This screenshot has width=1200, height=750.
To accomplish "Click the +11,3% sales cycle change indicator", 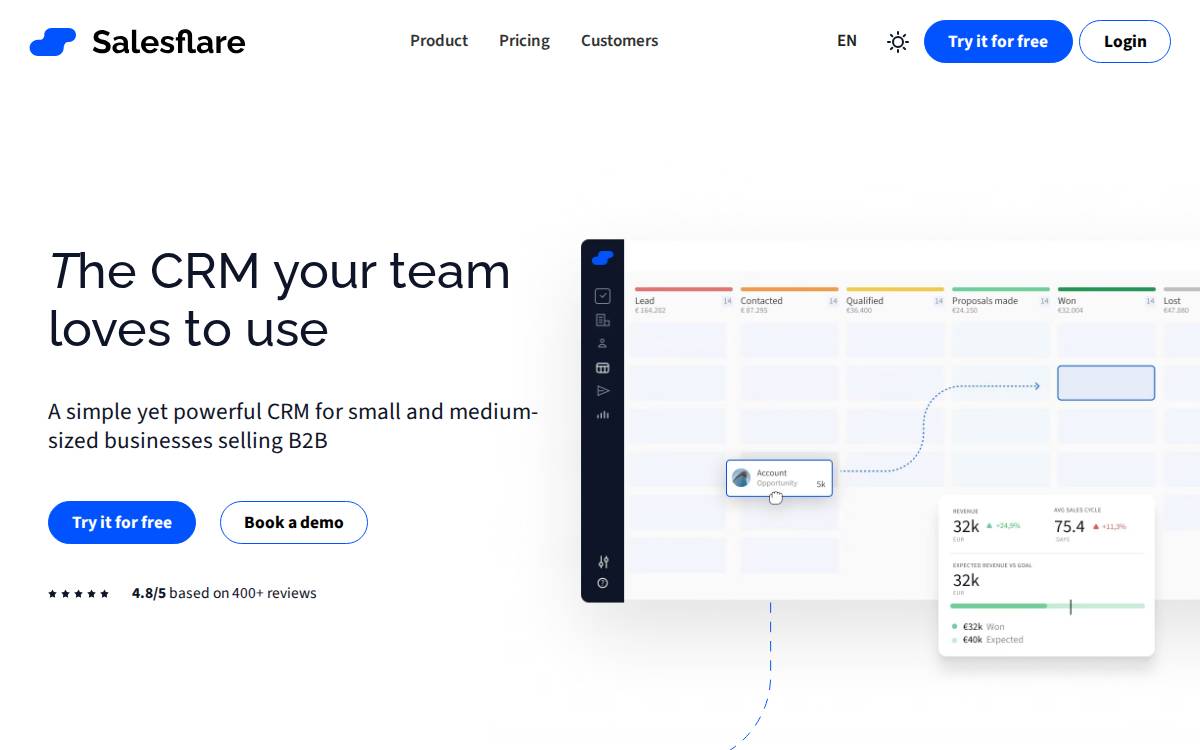I will pyautogui.click(x=1110, y=526).
